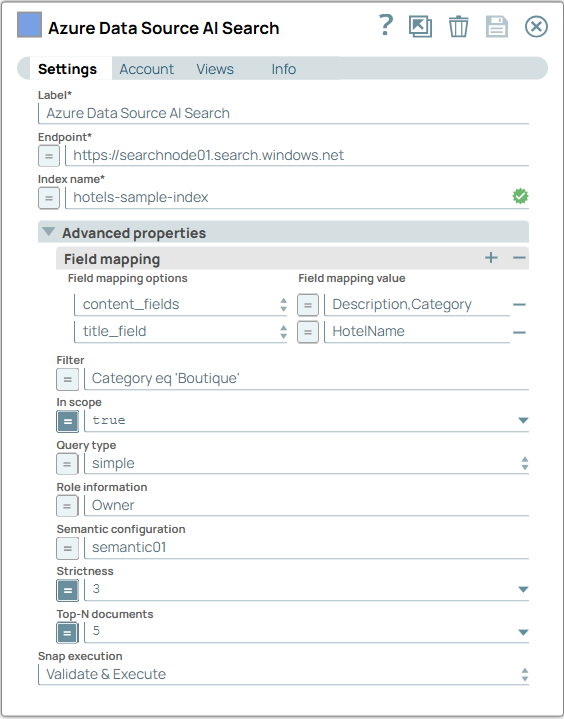The width and height of the screenshot is (564, 719).
Task: Open the In scope dropdown arrow
Action: pos(523,420)
